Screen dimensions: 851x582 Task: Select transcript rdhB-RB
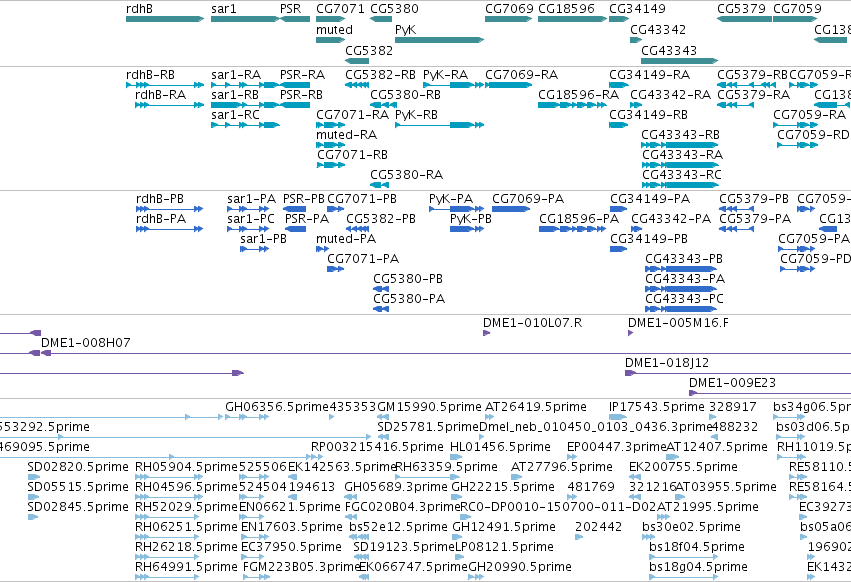(x=150, y=75)
